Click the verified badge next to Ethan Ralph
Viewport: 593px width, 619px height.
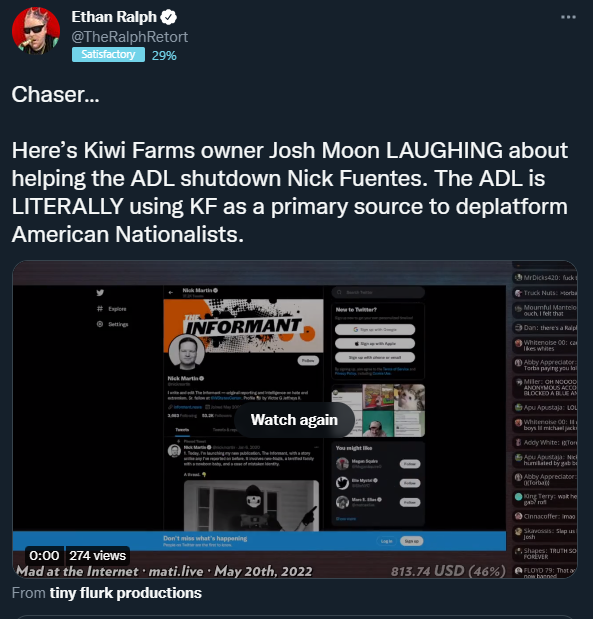[169, 17]
